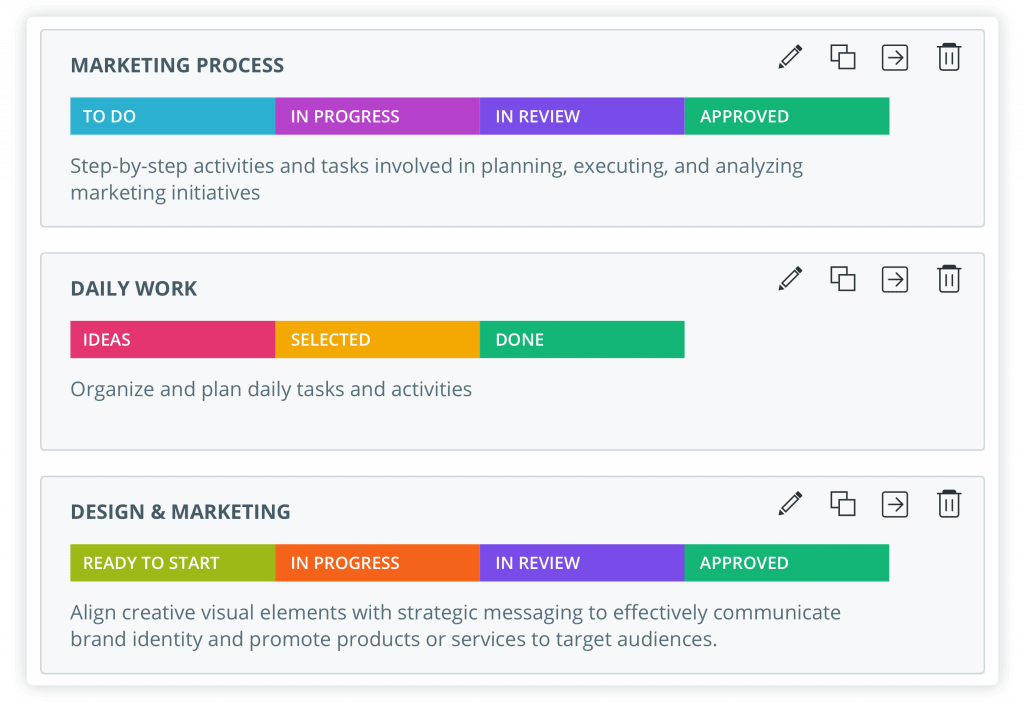Image resolution: width=1024 pixels, height=701 pixels.
Task: Click the Ready To Start stage label
Action: [x=171, y=562]
